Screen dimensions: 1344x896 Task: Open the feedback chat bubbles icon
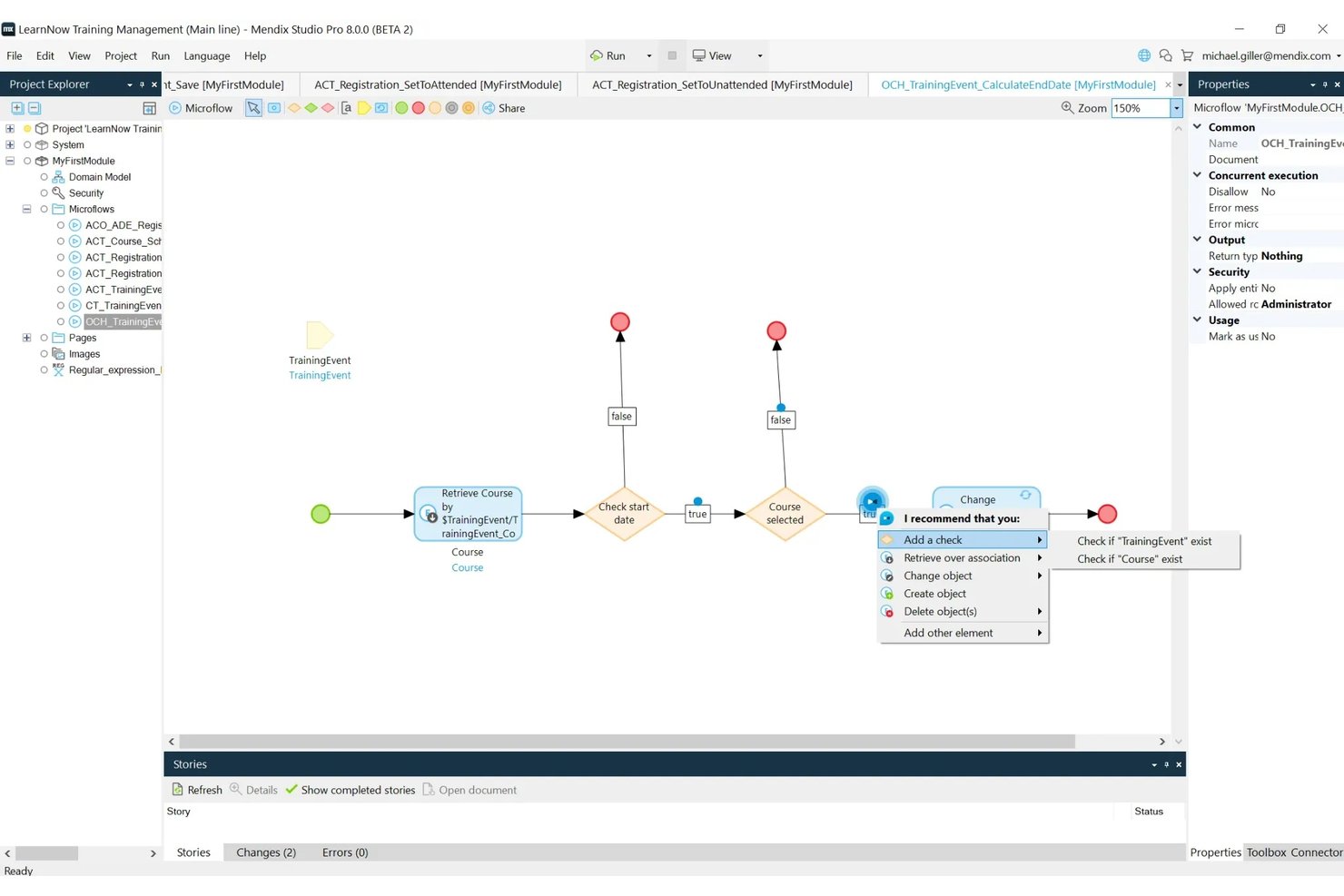tap(1165, 55)
